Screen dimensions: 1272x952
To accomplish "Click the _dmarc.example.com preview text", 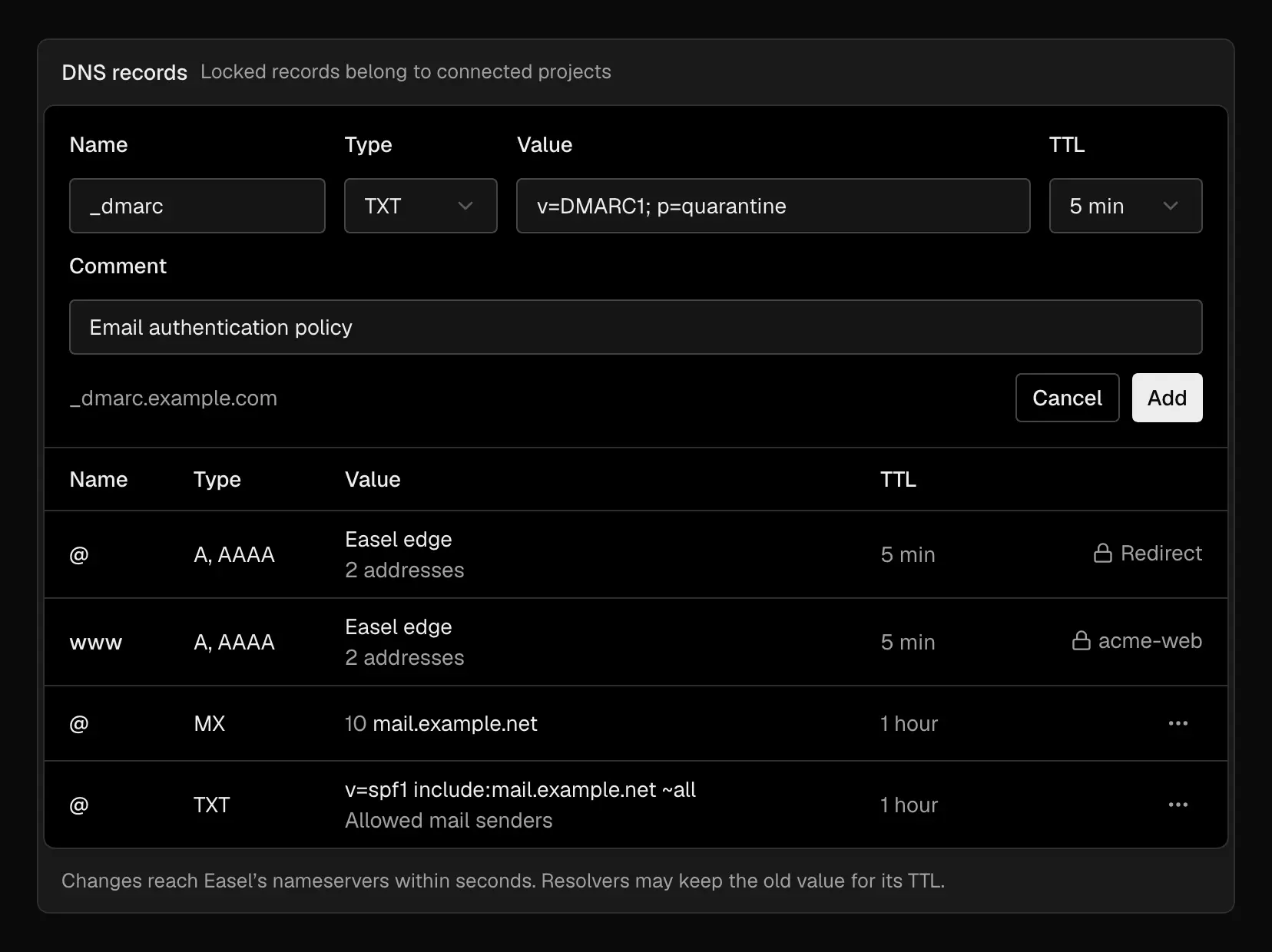I will coord(174,398).
